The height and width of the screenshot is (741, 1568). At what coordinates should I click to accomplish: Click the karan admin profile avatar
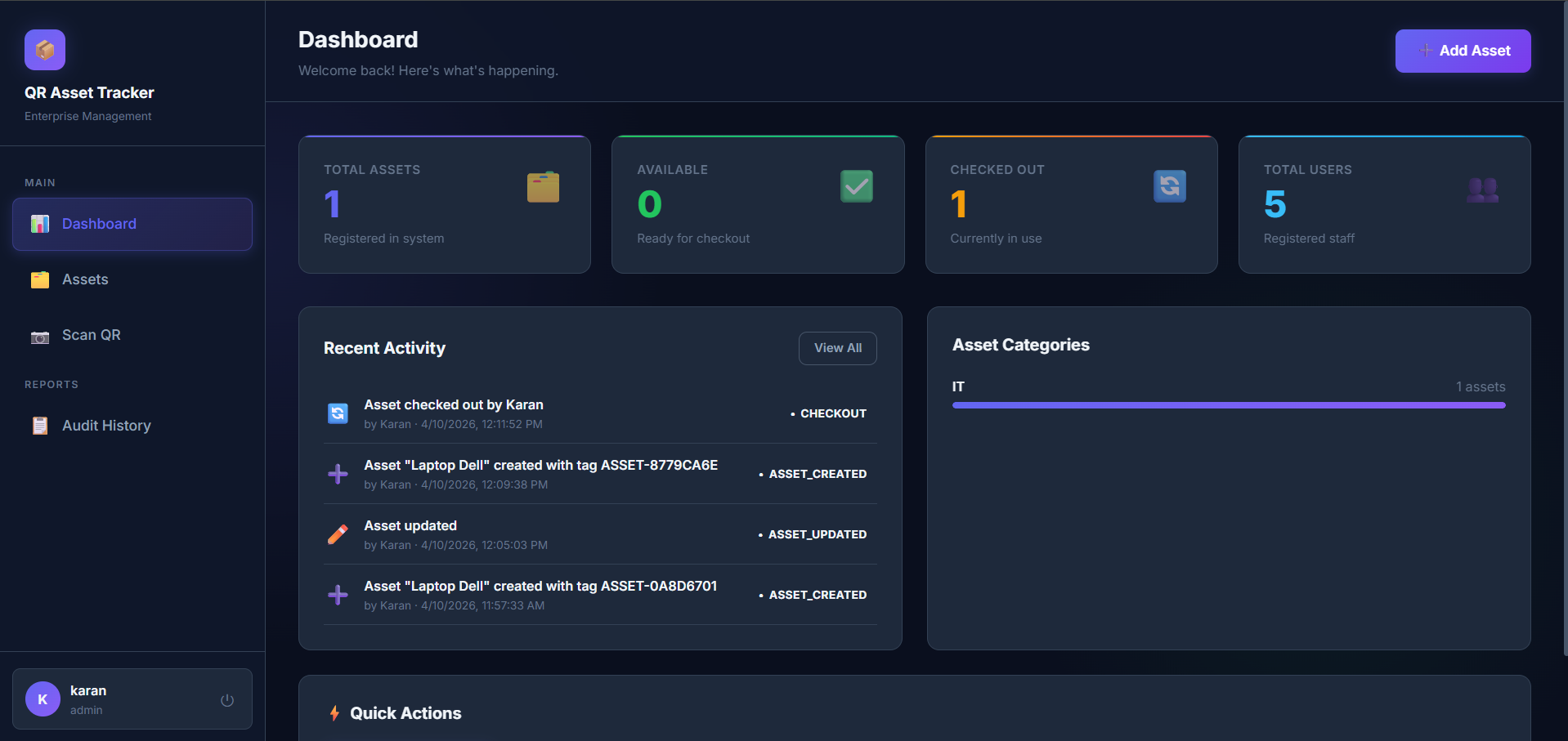click(x=42, y=699)
